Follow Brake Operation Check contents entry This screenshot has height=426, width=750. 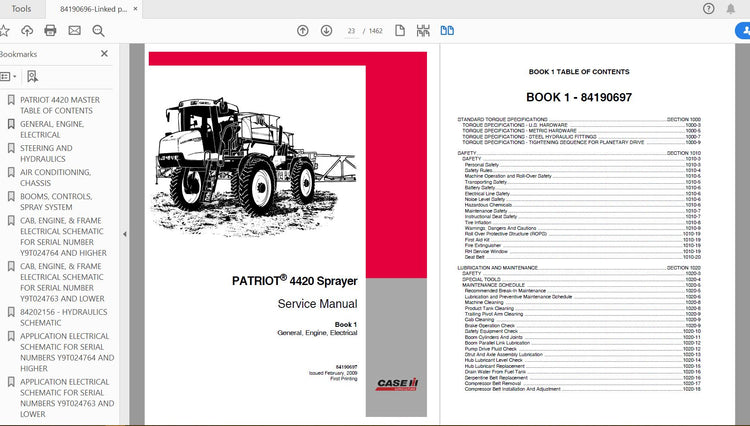pos(583,325)
